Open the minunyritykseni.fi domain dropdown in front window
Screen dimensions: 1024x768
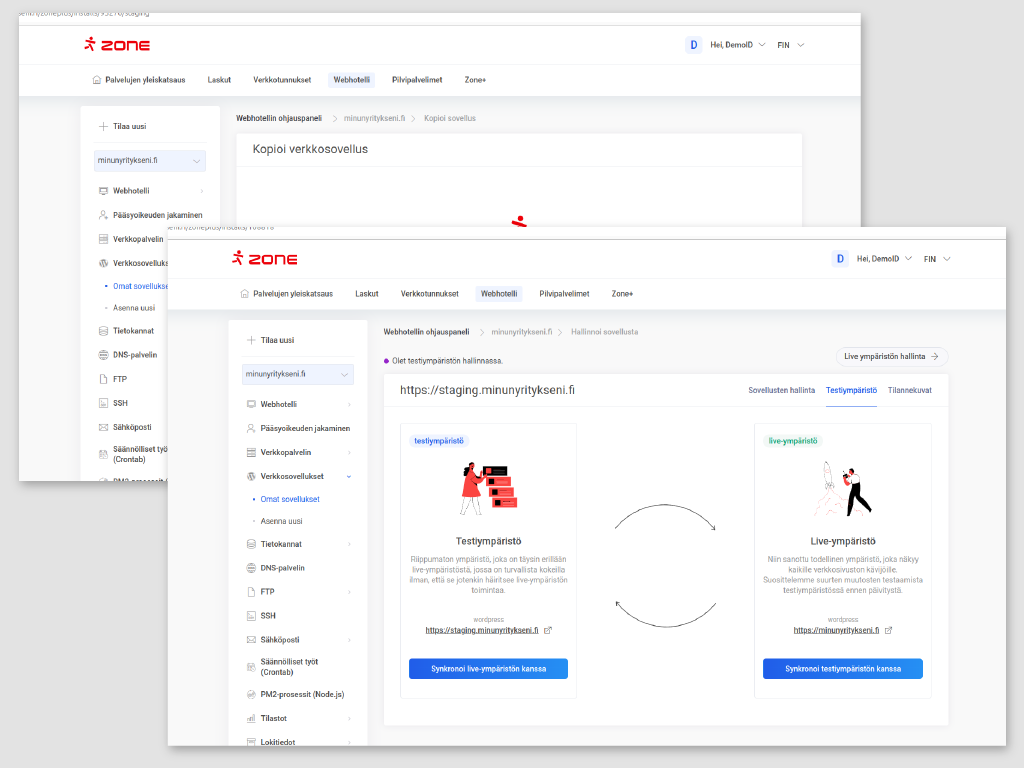298,374
